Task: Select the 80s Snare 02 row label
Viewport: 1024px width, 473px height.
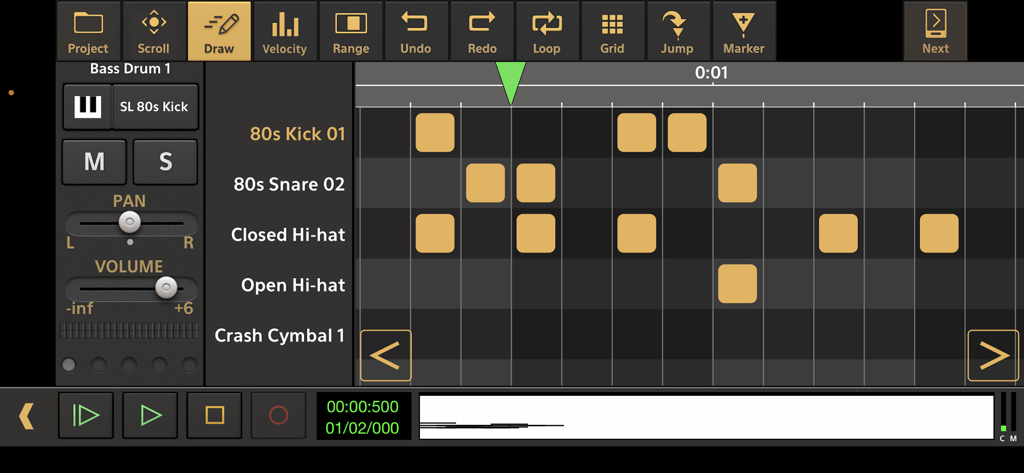Action: [289, 184]
